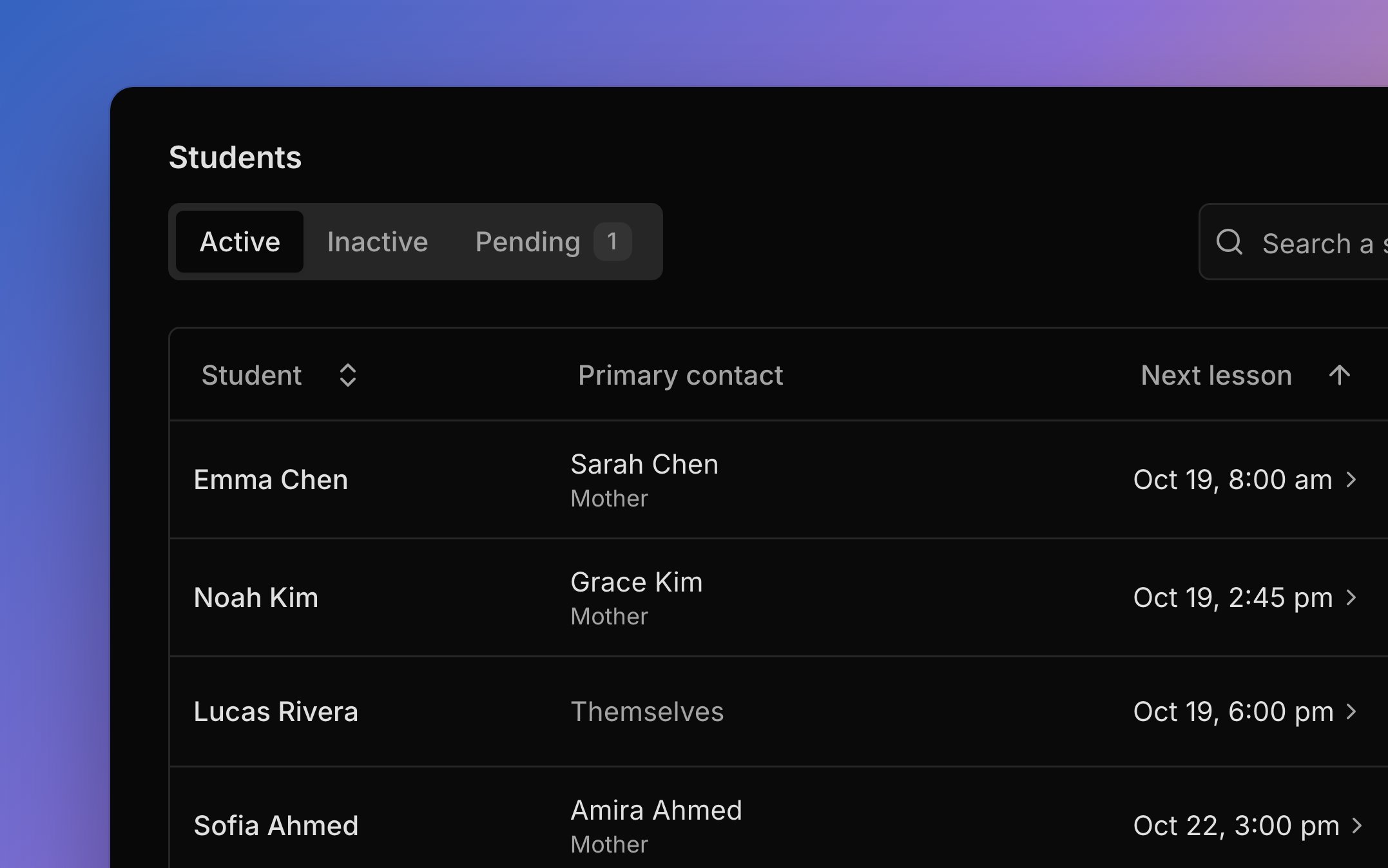Sort by Student column arrows icon
Image resolution: width=1388 pixels, height=868 pixels.
(348, 375)
